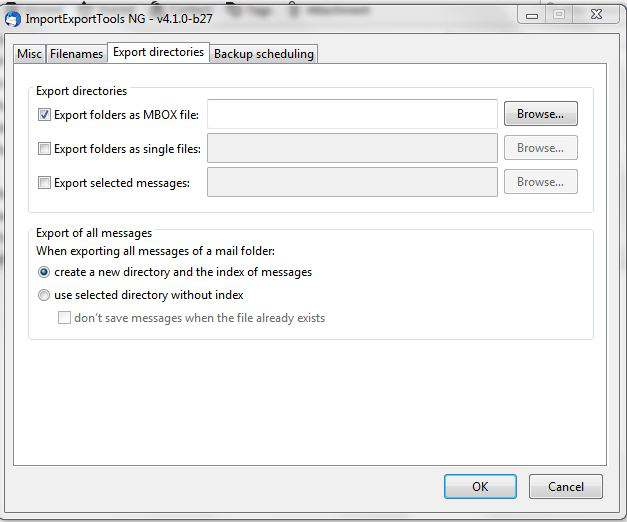This screenshot has height=522, width=627.
Task: Maximize the ImportExportTools NG window
Action: [559, 15]
